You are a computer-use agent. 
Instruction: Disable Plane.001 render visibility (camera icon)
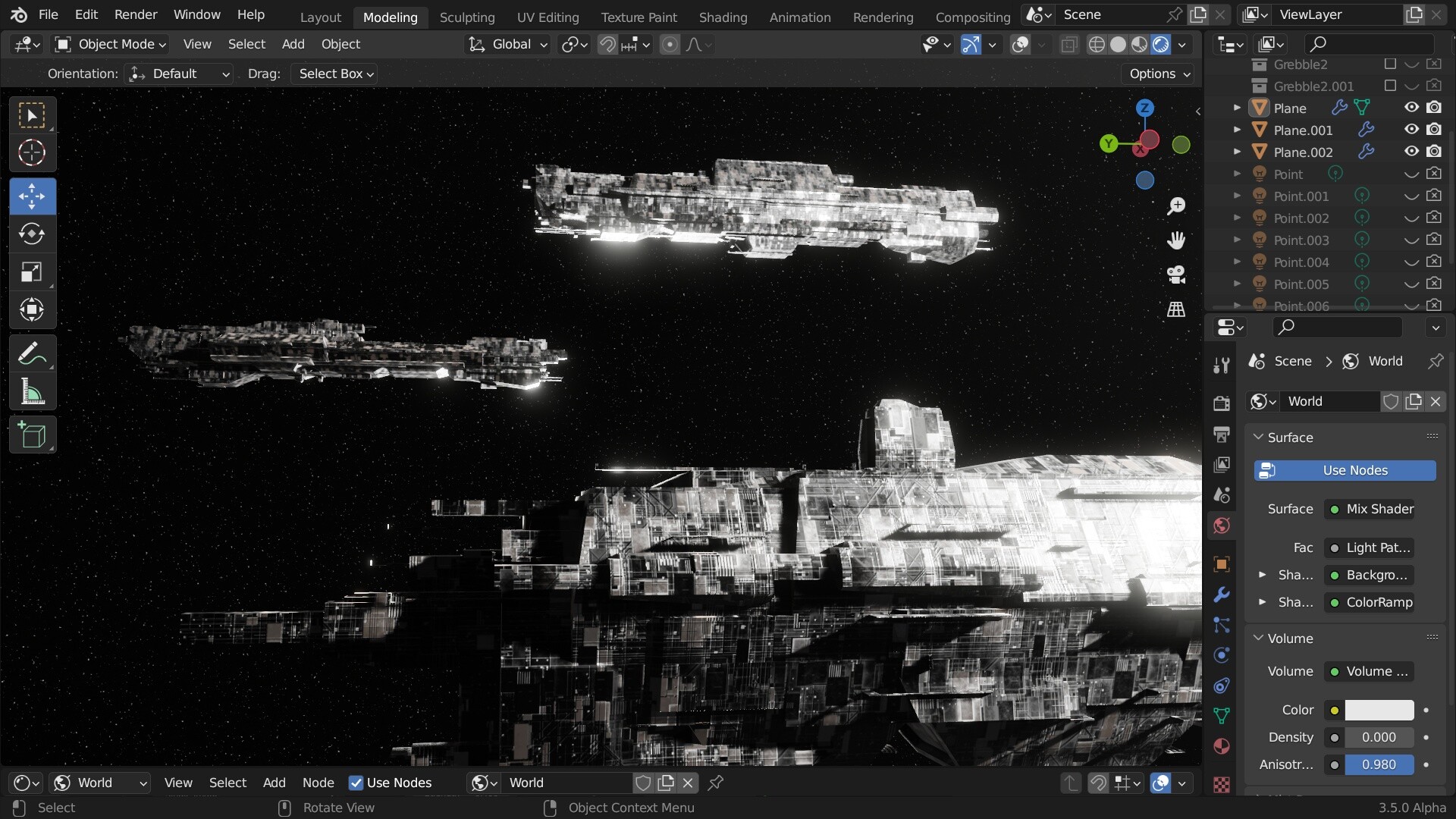[x=1435, y=129]
